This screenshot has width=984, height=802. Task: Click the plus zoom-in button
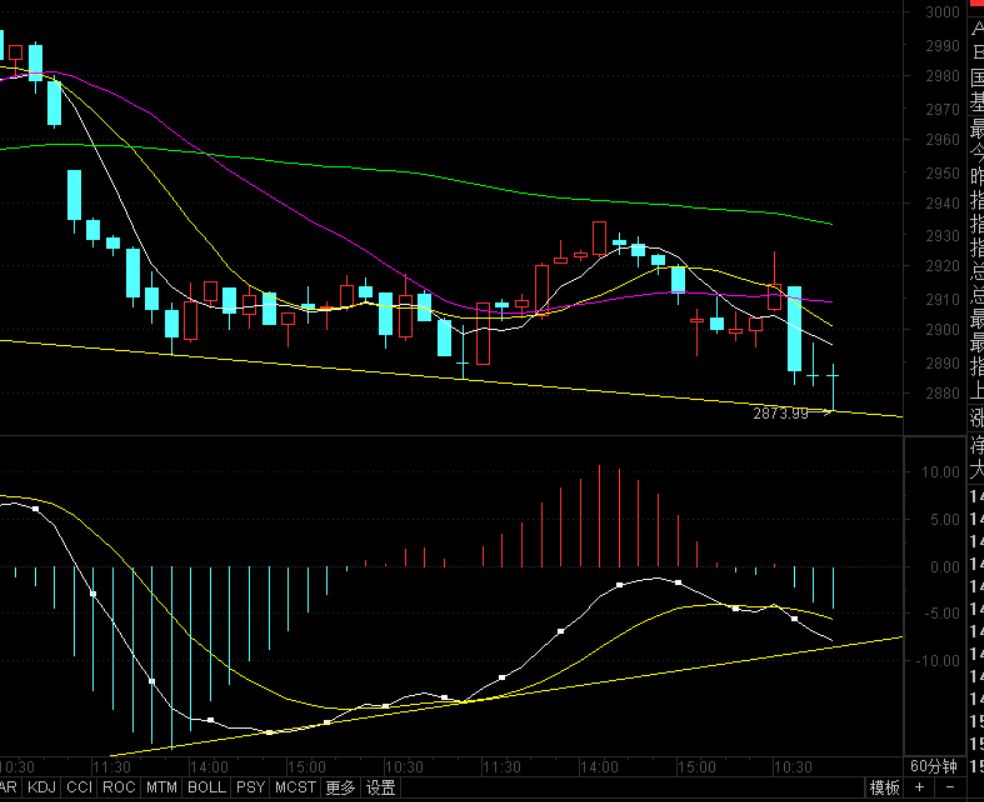click(919, 787)
